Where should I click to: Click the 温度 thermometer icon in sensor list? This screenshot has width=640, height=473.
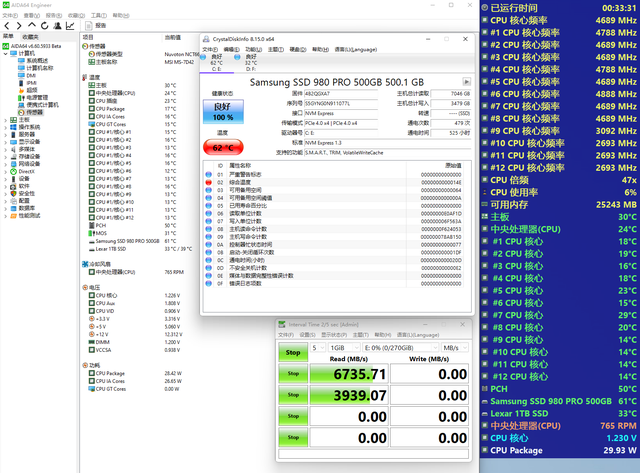coord(84,77)
